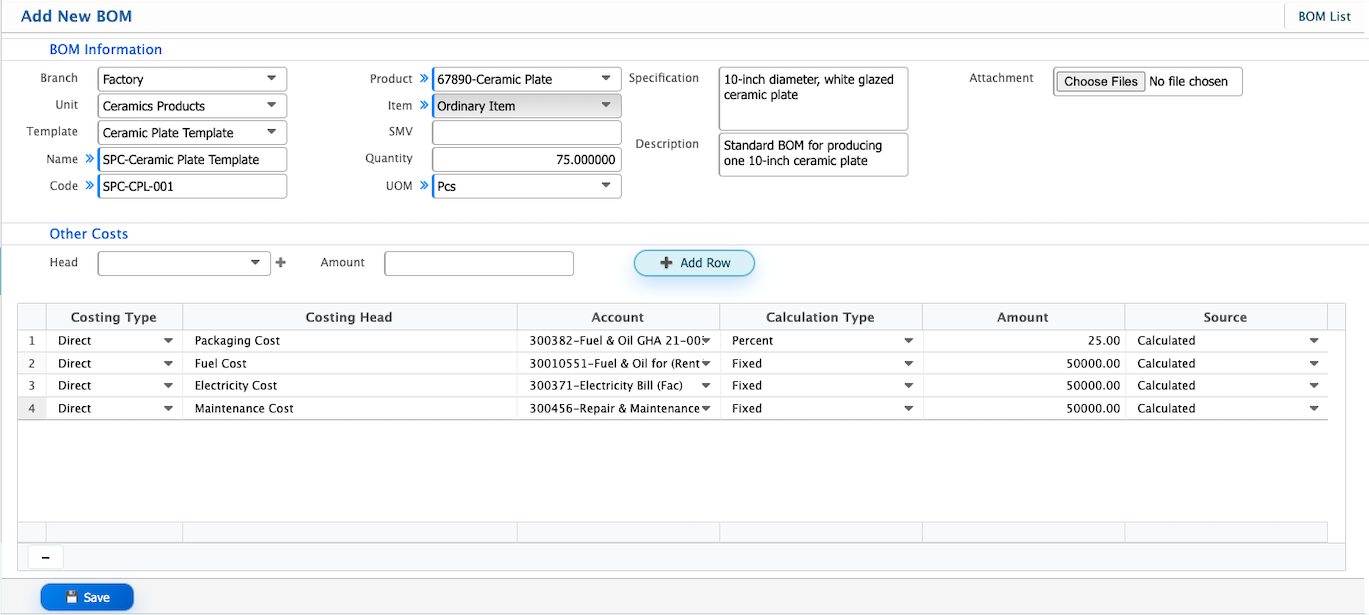Expand the Template dropdown
Viewport: 1369px width, 615px height.
192,133
